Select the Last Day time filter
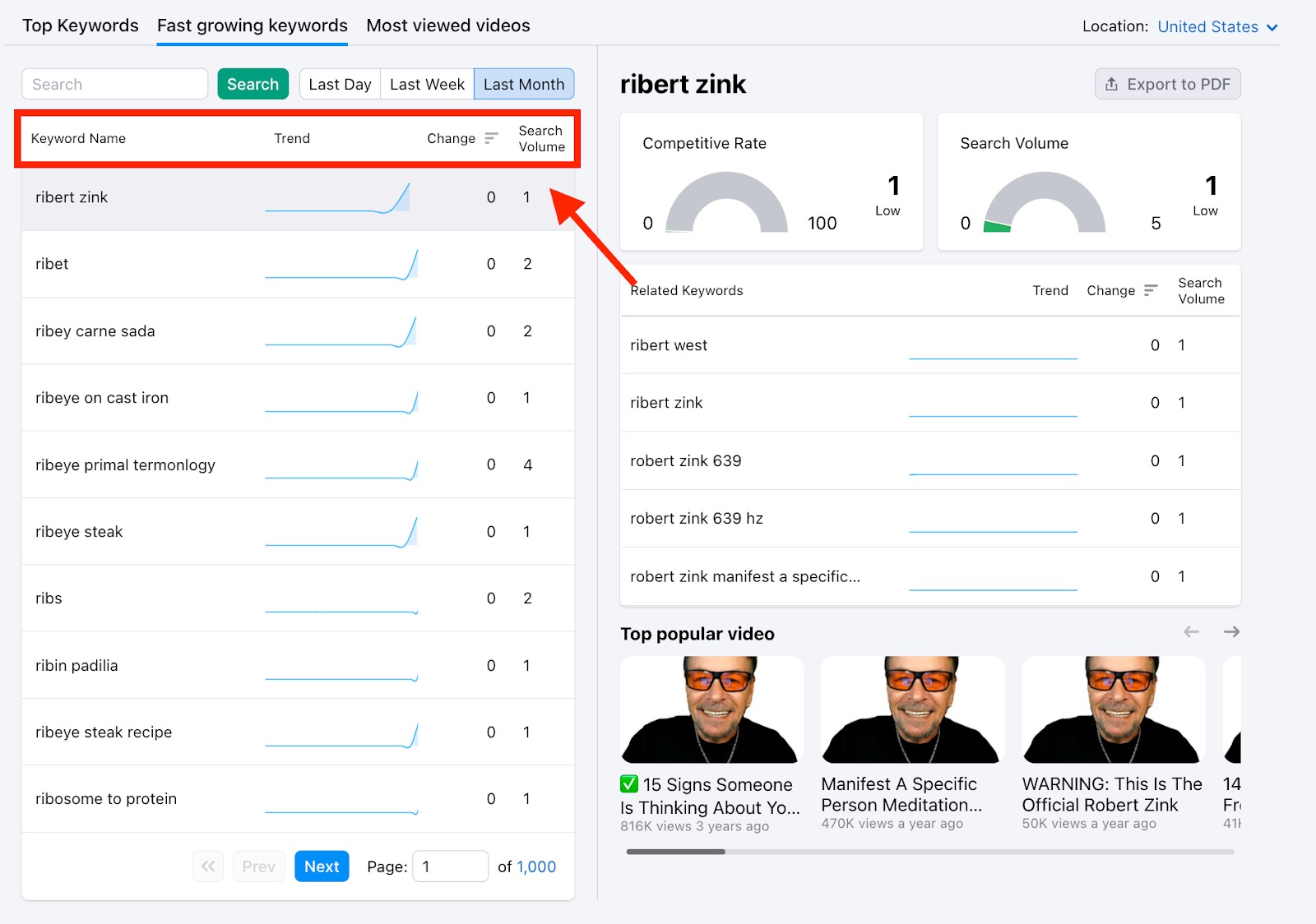 tap(339, 83)
